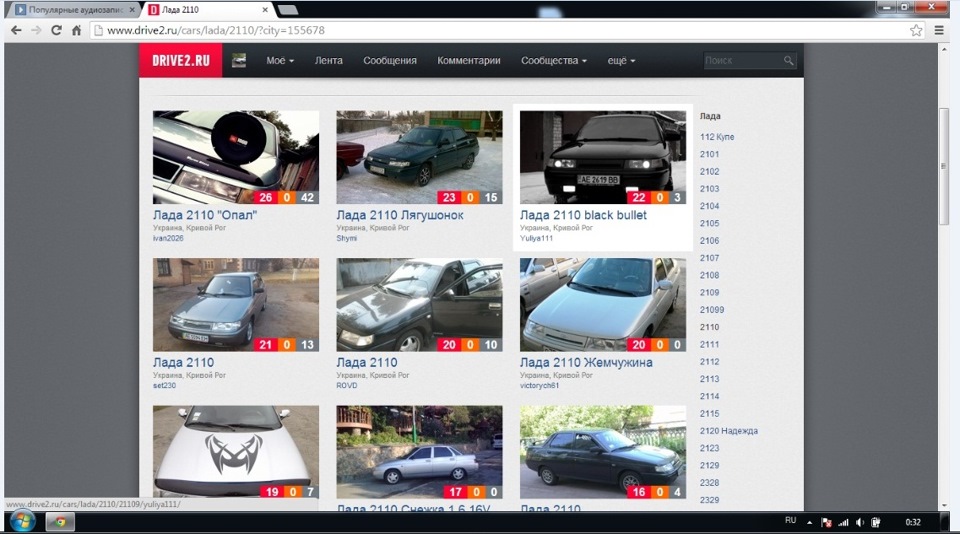Close the Лада 2110 tab
This screenshot has height=534, width=960.
[265, 10]
